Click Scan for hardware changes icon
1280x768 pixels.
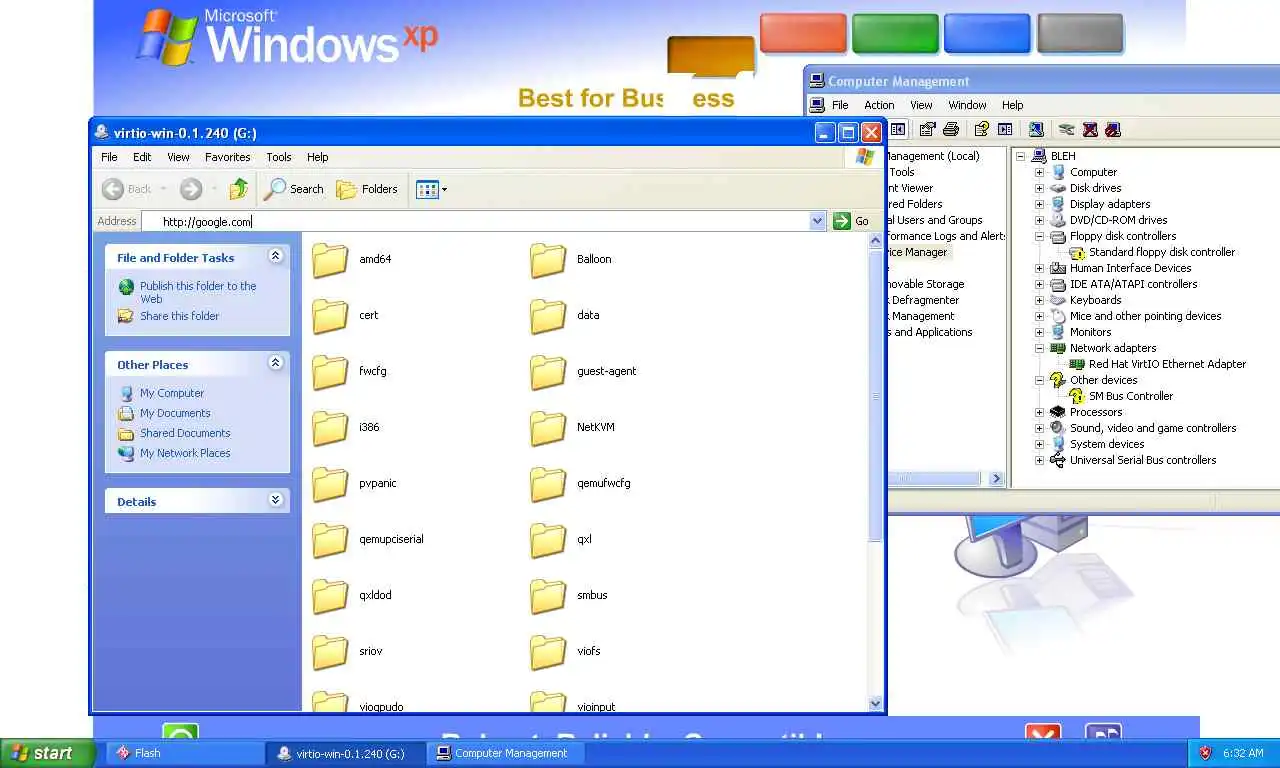[1036, 129]
